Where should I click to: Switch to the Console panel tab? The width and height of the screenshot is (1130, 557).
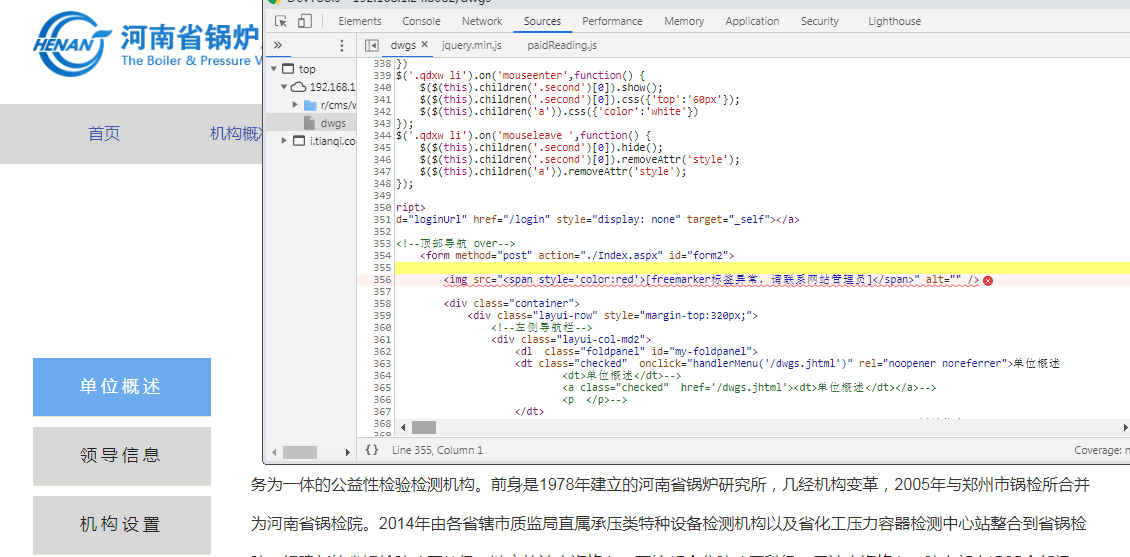point(421,21)
